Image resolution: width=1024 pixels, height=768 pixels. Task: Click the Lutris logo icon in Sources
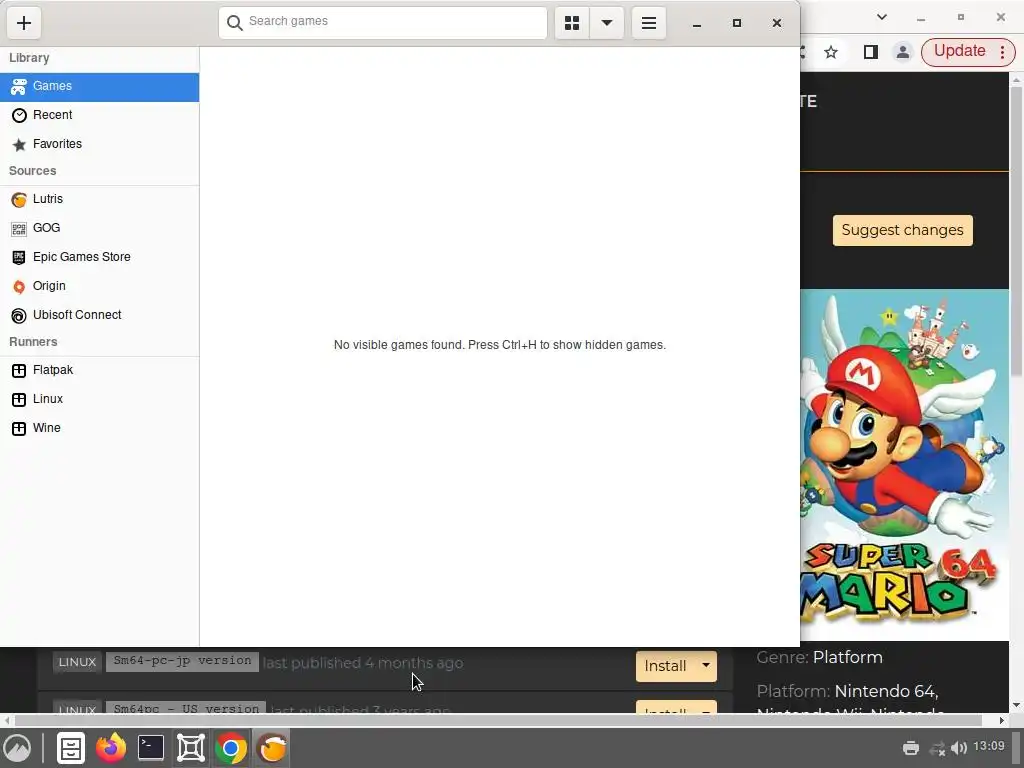pyautogui.click(x=19, y=199)
